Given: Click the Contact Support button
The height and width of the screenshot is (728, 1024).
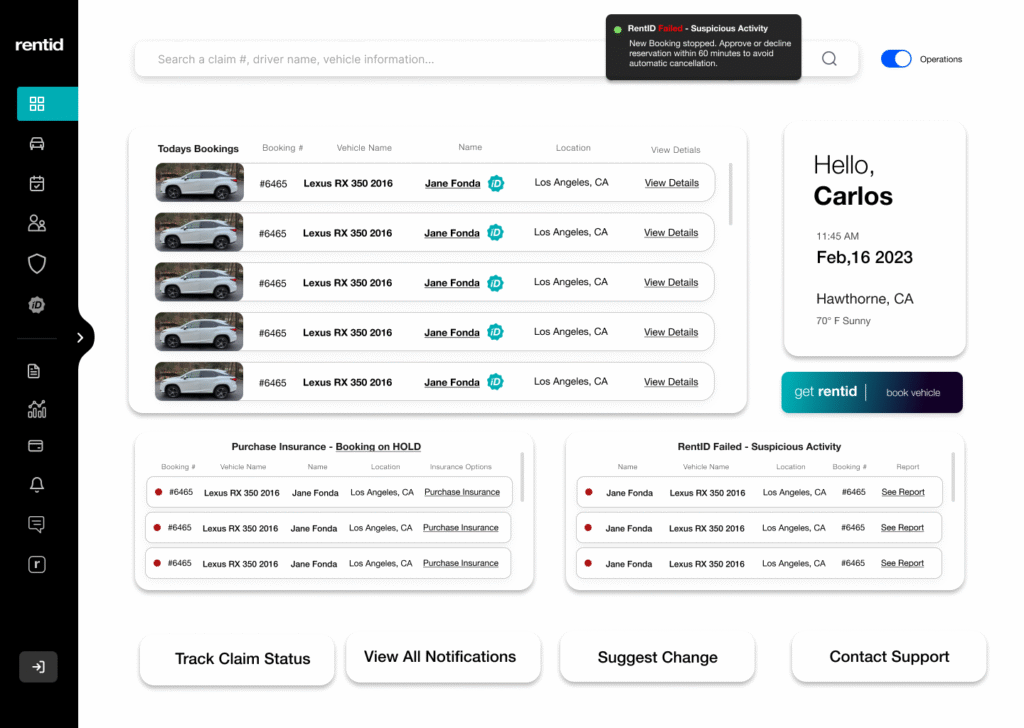Looking at the screenshot, I should [889, 657].
